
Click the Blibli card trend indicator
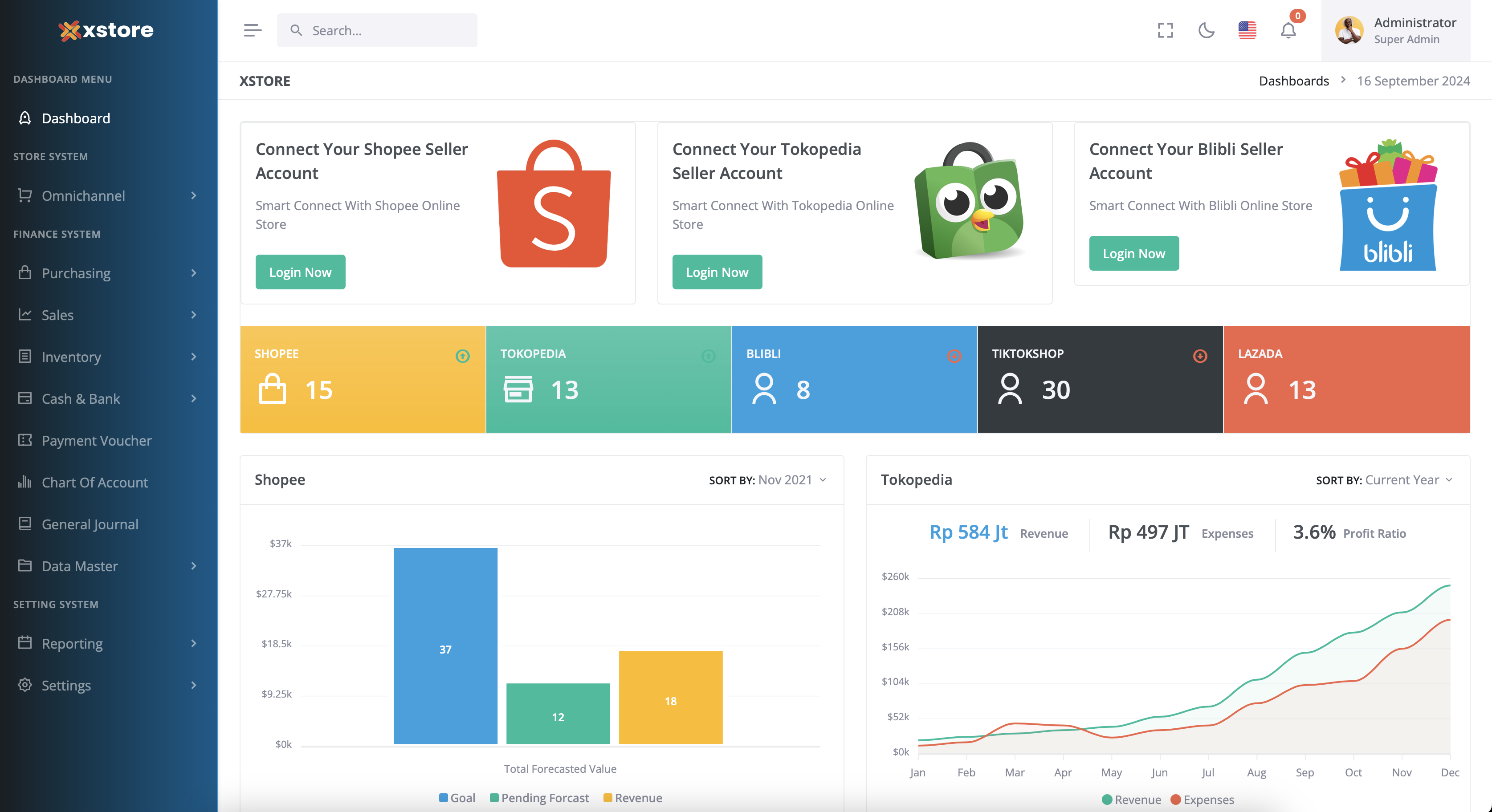pyautogui.click(x=954, y=356)
